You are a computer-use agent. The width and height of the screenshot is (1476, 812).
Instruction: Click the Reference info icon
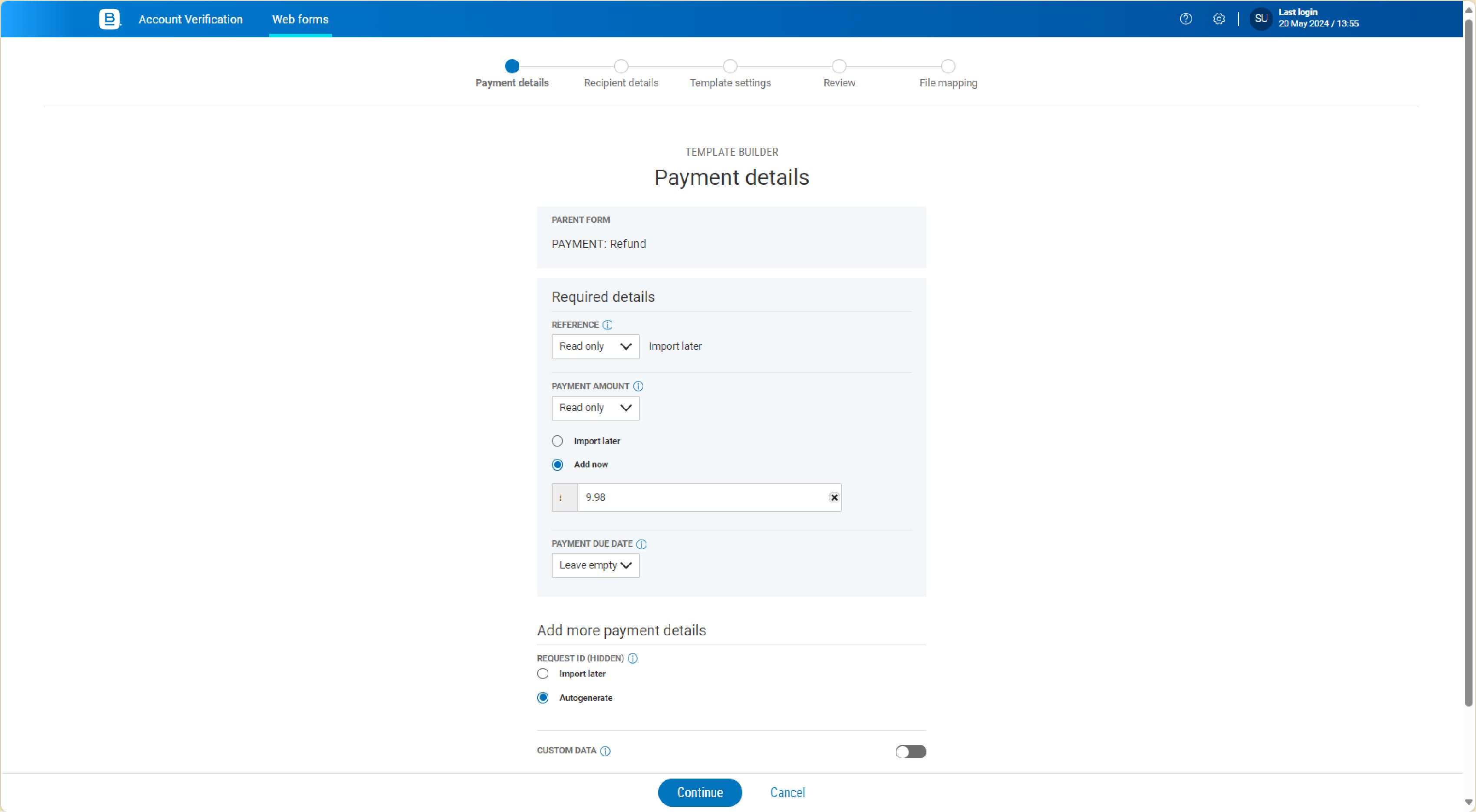click(x=607, y=325)
